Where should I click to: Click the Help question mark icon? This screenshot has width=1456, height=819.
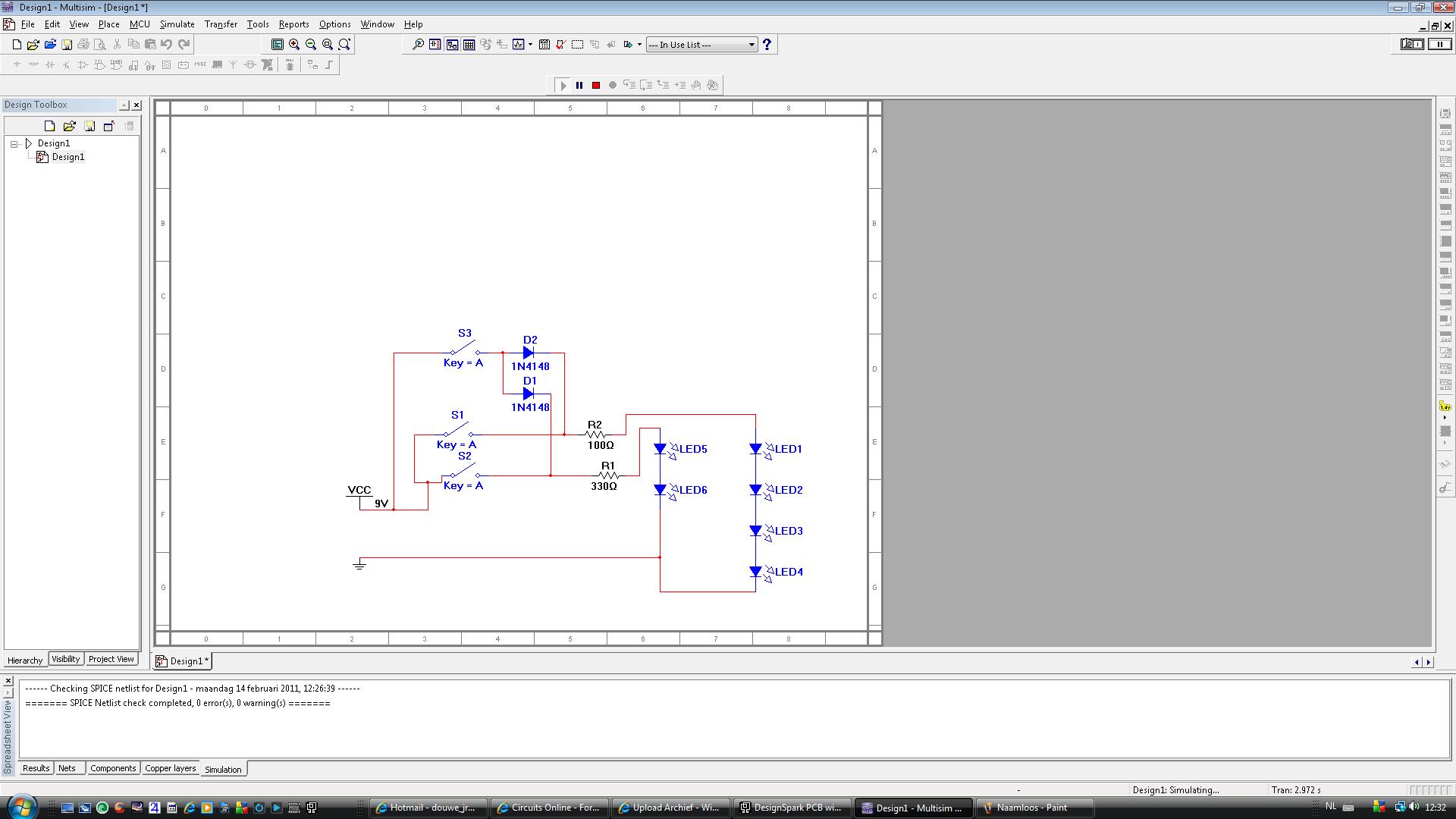pyautogui.click(x=767, y=45)
